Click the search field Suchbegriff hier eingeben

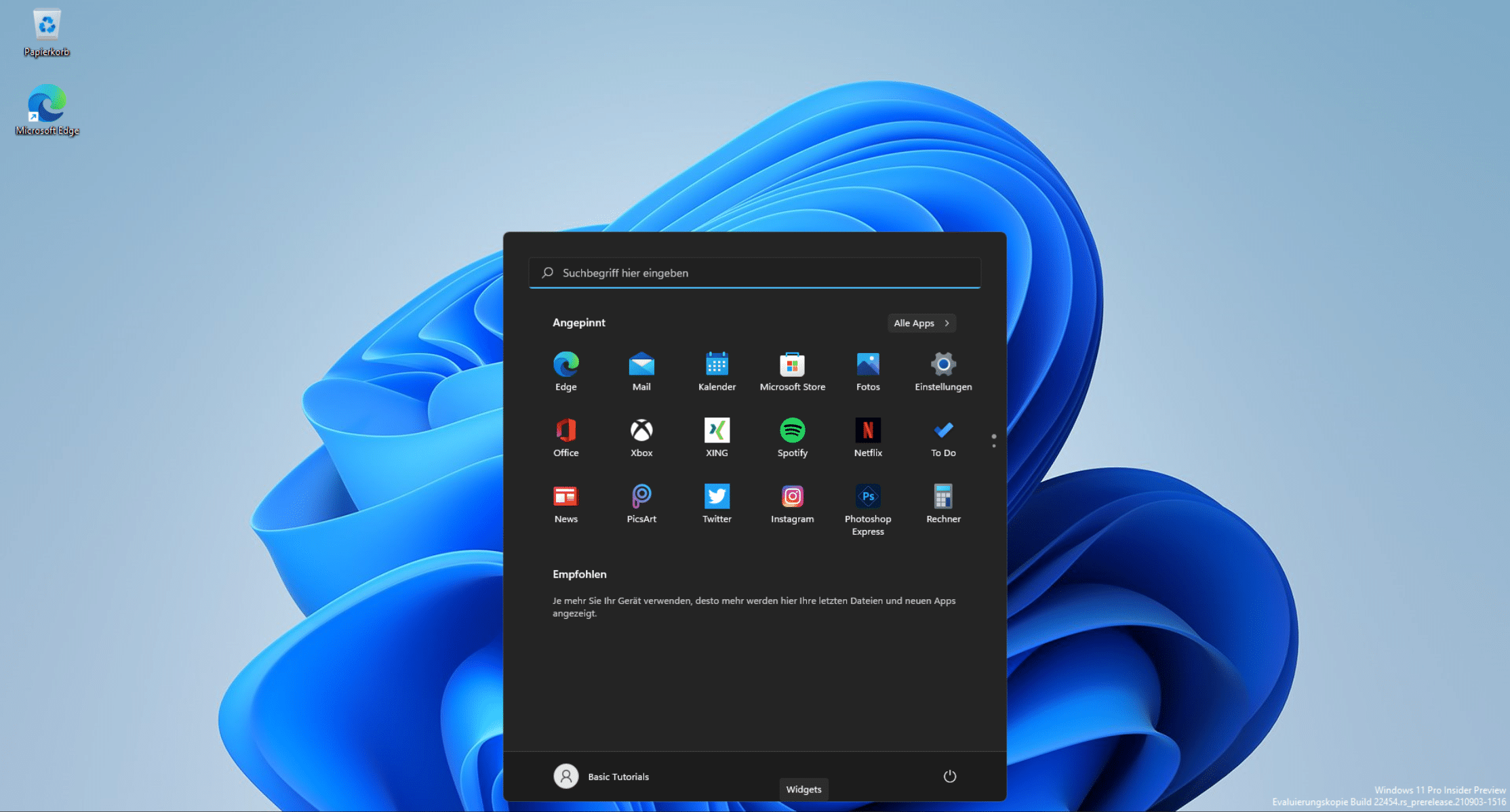pyautogui.click(x=754, y=273)
